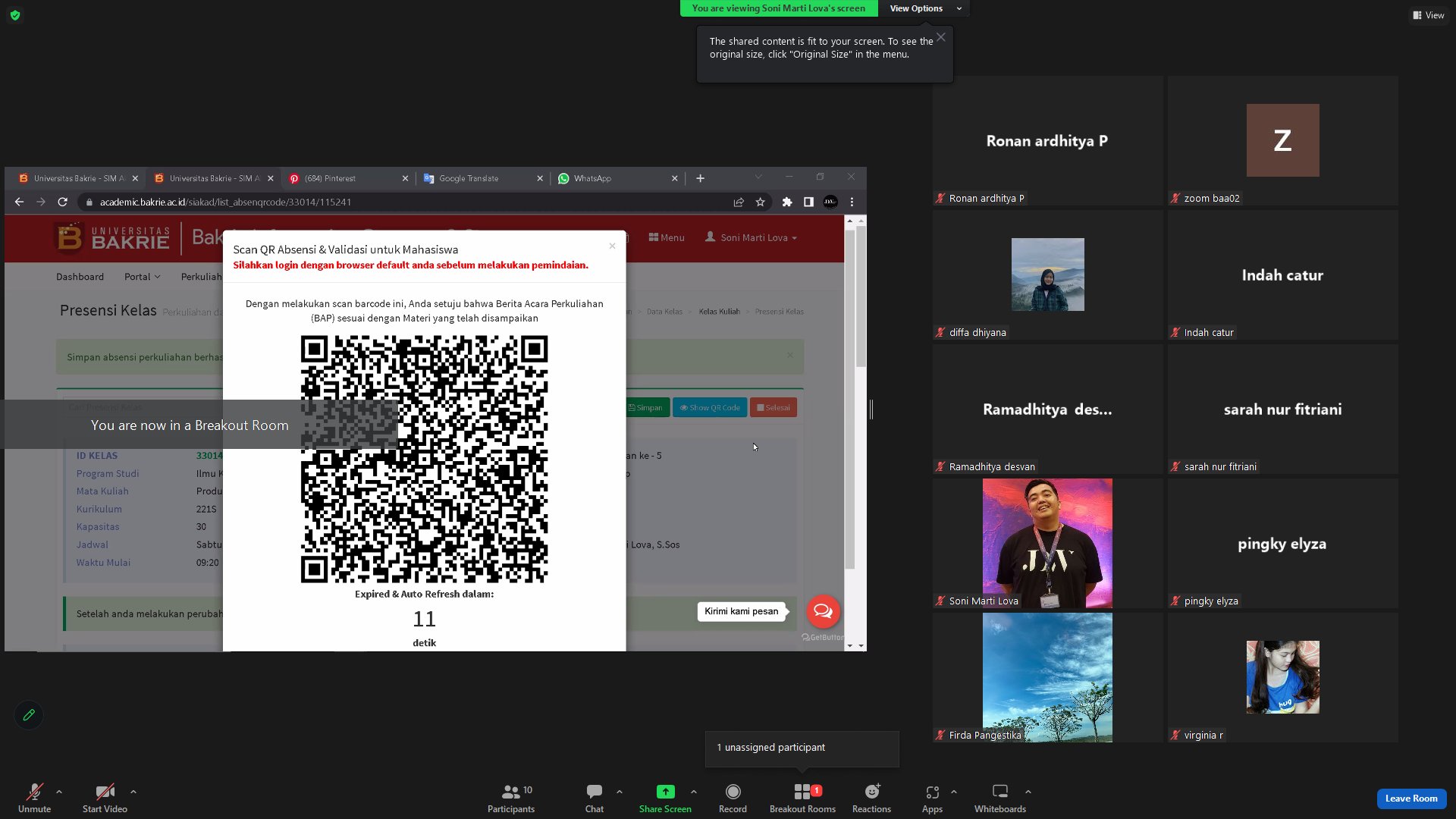This screenshot has height=819, width=1456.
Task: Open Soni Marti Lova user dropdown
Action: [751, 237]
